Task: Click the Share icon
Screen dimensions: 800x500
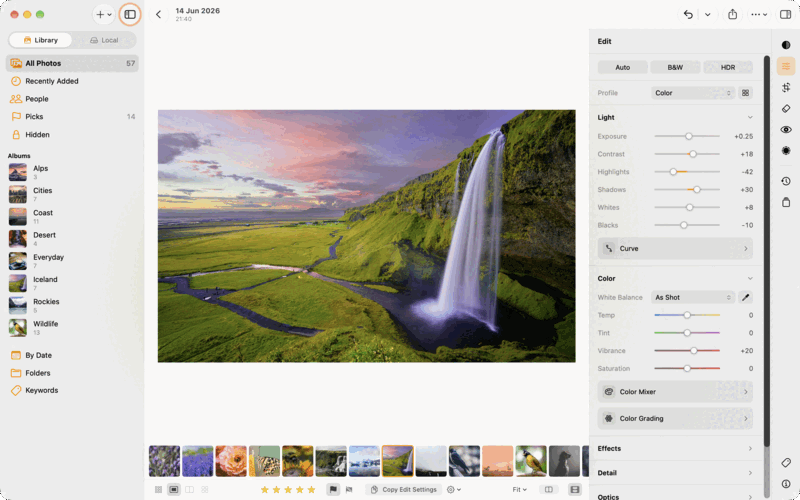Action: click(732, 14)
